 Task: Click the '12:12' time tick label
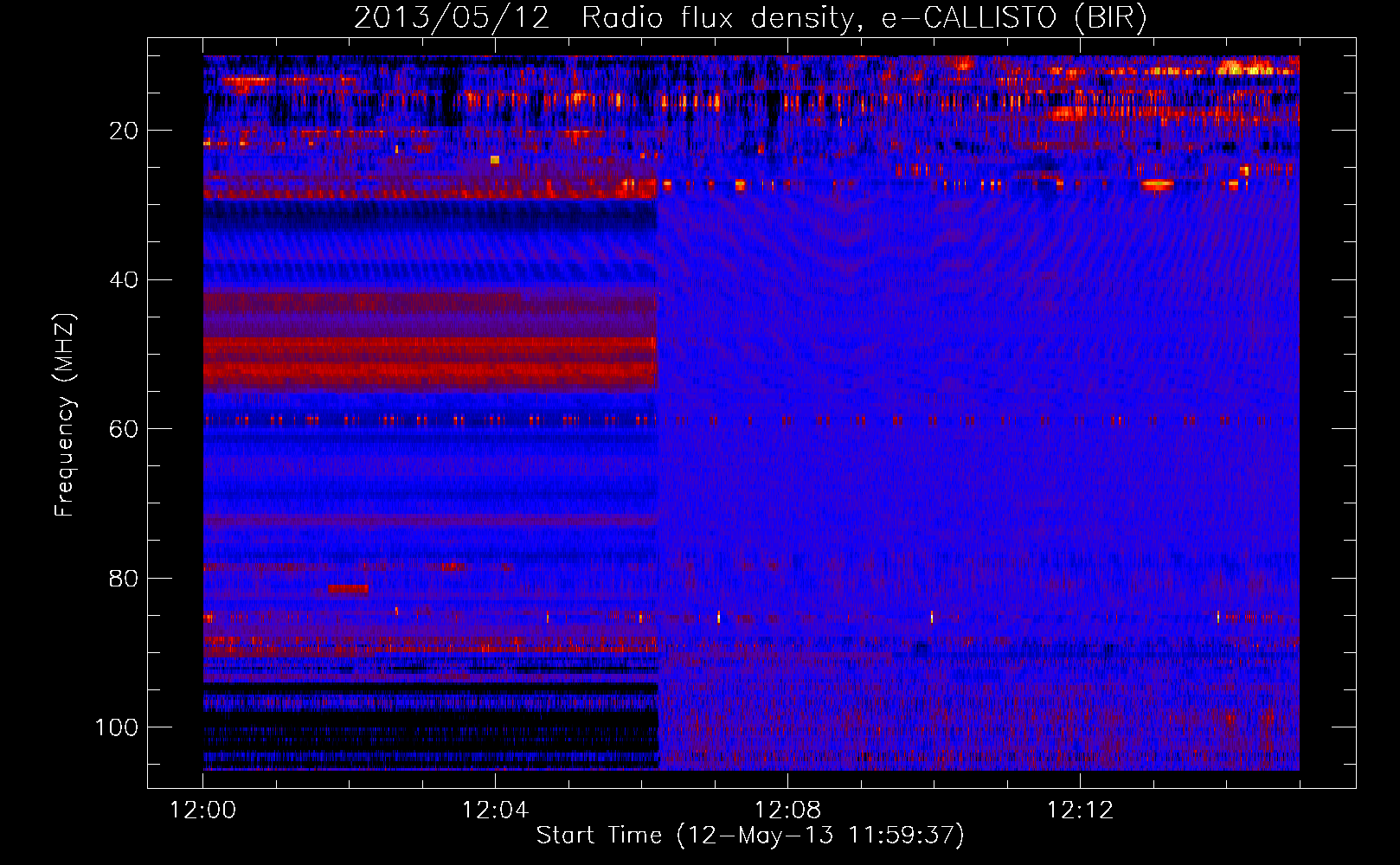(x=1080, y=811)
